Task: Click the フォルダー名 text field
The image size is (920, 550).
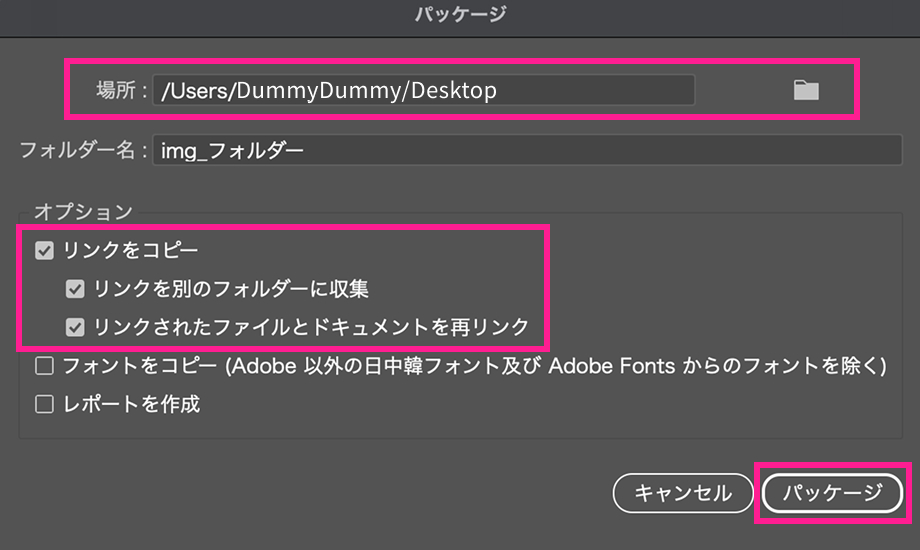Action: 527,150
